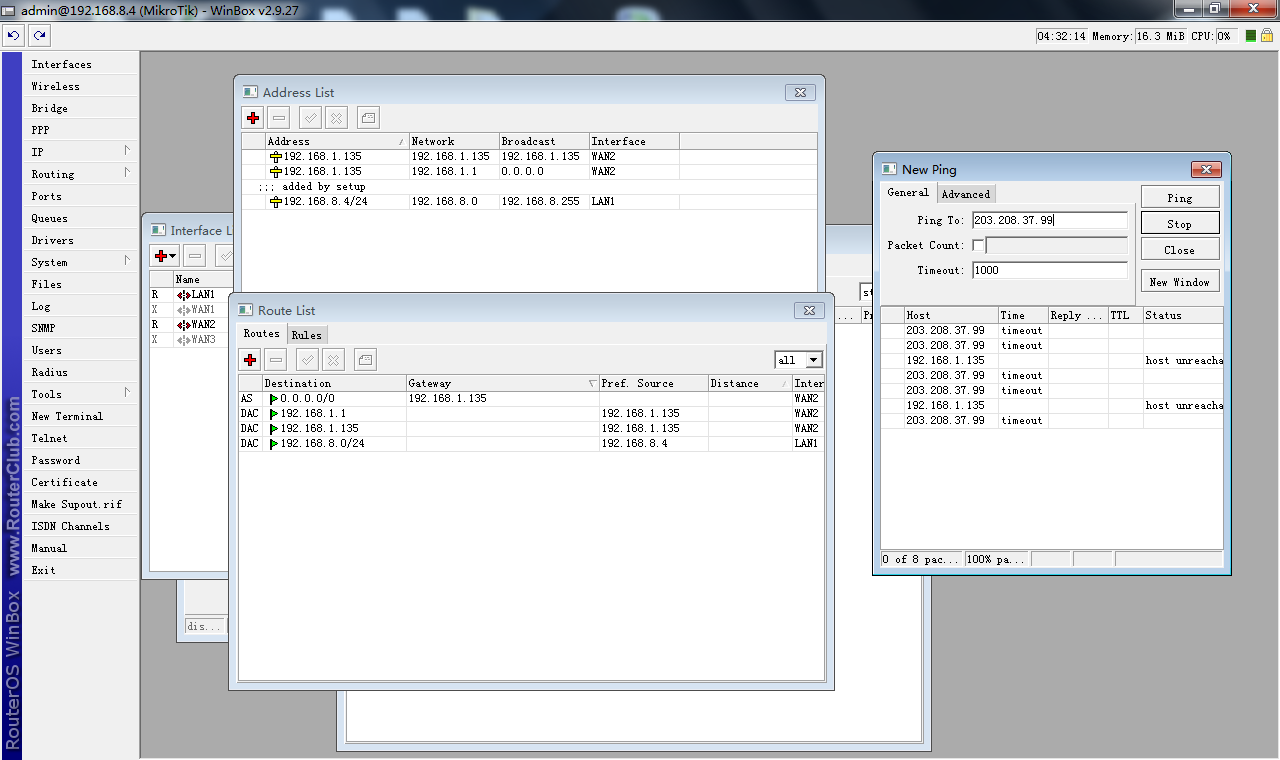Open the Password menu item
The image size is (1280, 760).
tap(81, 460)
